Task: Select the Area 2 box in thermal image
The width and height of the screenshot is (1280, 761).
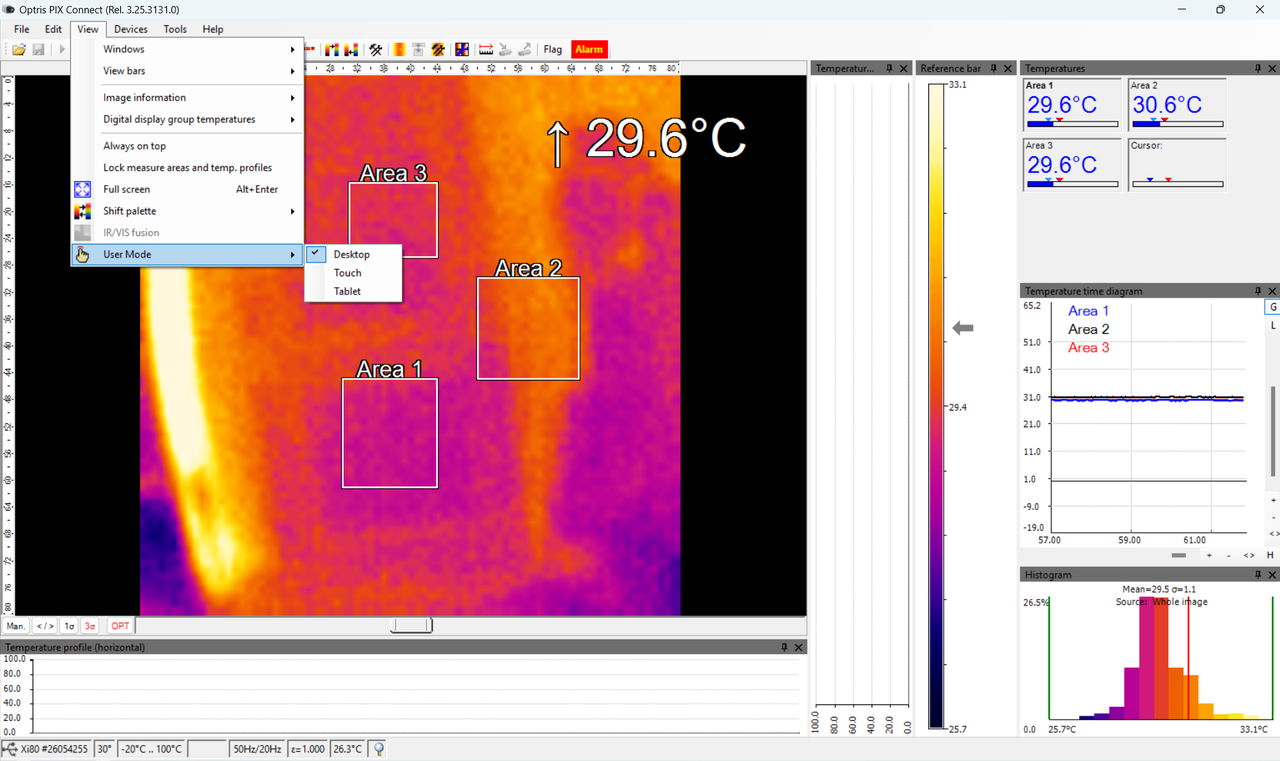Action: point(528,328)
